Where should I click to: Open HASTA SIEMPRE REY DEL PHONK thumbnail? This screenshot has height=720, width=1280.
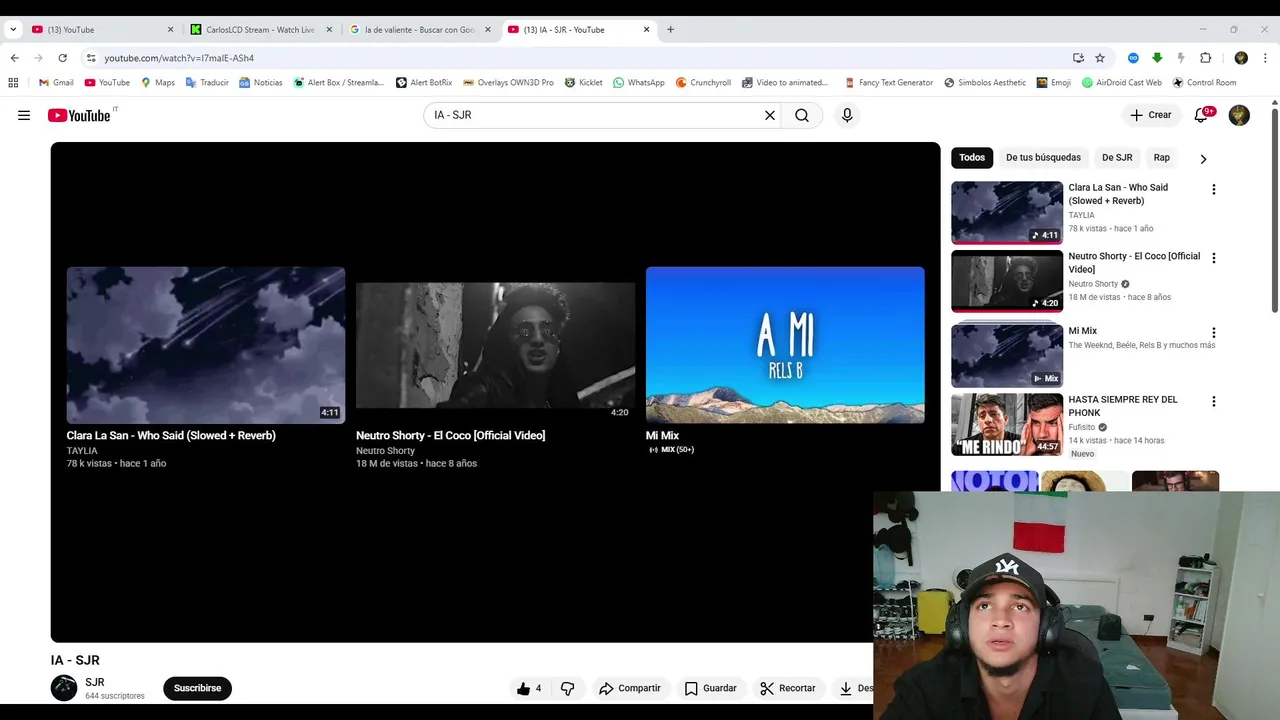[x=1007, y=425]
